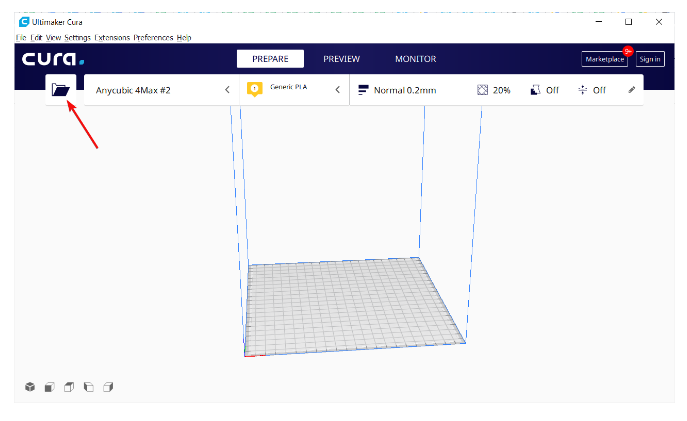Click the build plate adhesion icon

coord(582,90)
